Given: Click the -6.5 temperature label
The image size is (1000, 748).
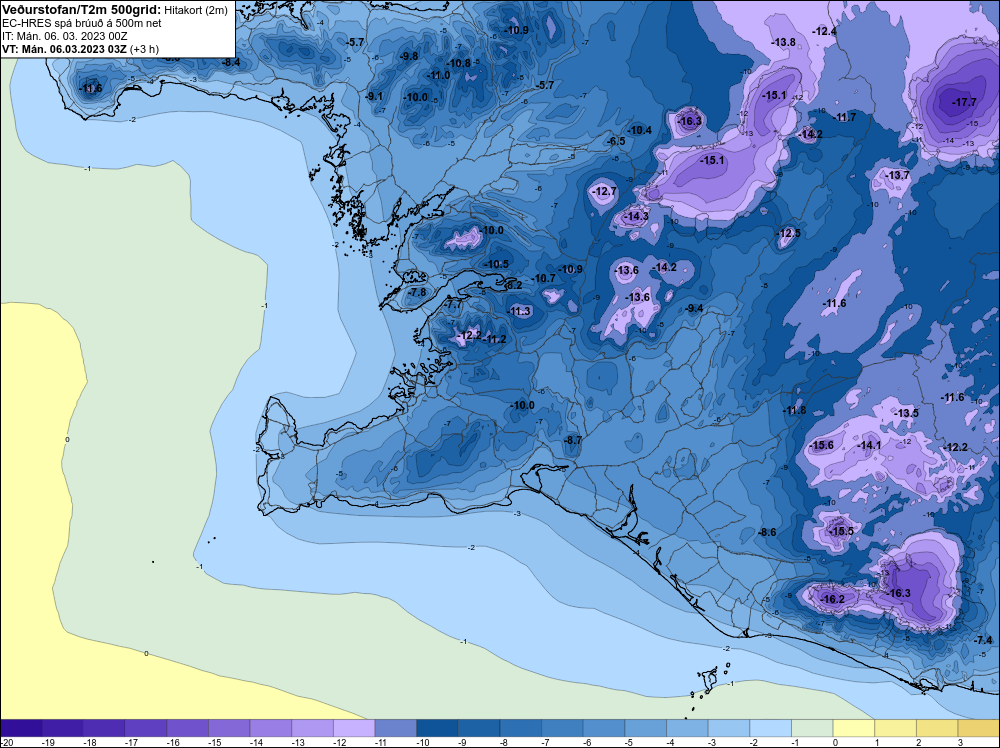Looking at the screenshot, I should pyautogui.click(x=615, y=141).
